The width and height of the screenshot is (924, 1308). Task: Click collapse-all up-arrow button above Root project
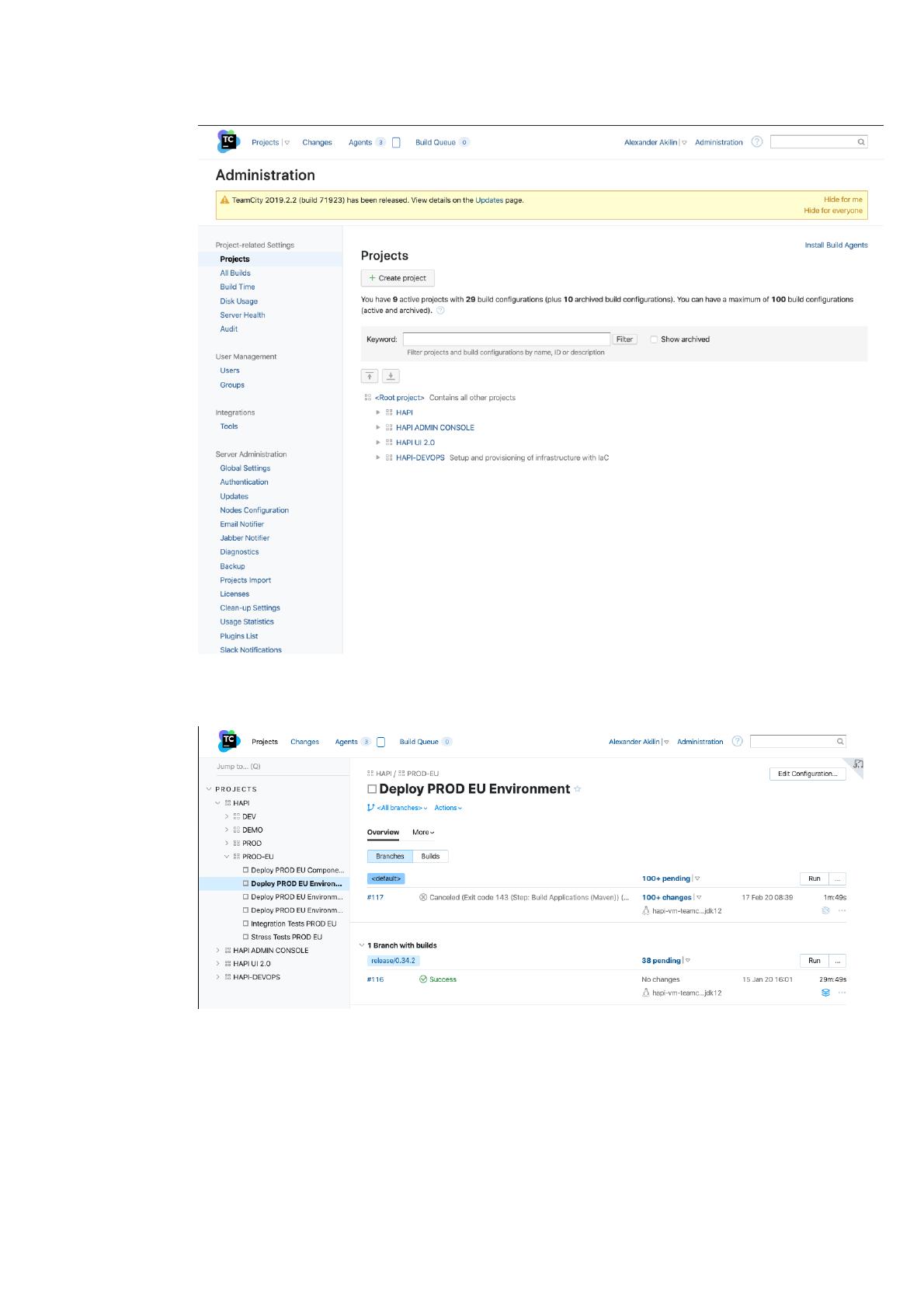click(x=370, y=376)
